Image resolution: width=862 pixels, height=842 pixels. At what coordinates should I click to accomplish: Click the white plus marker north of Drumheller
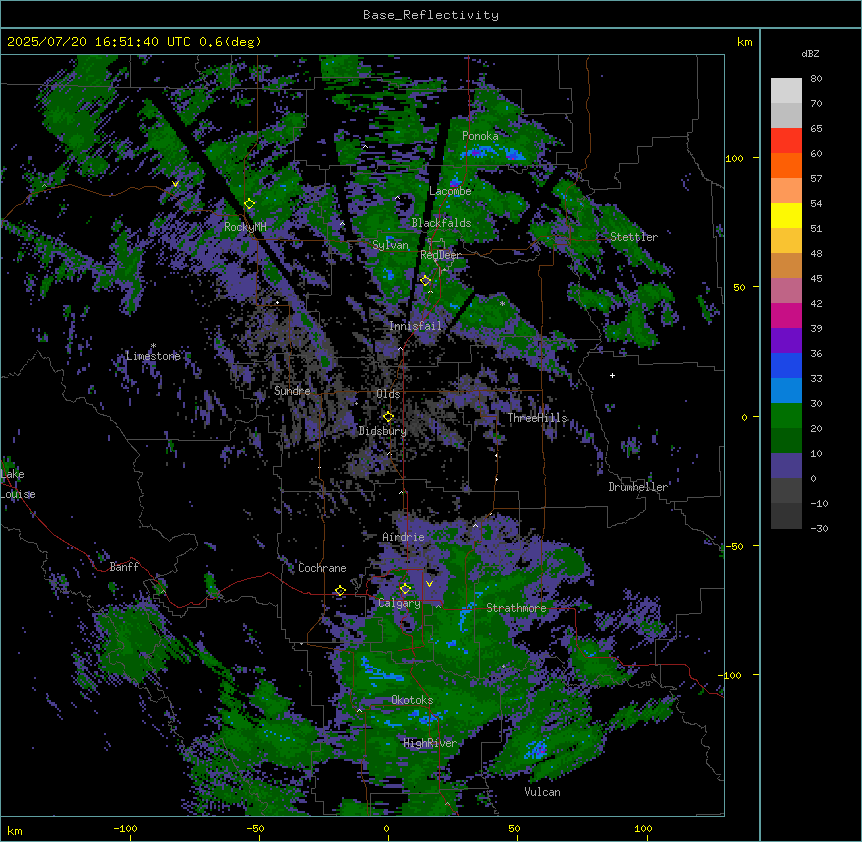point(612,375)
